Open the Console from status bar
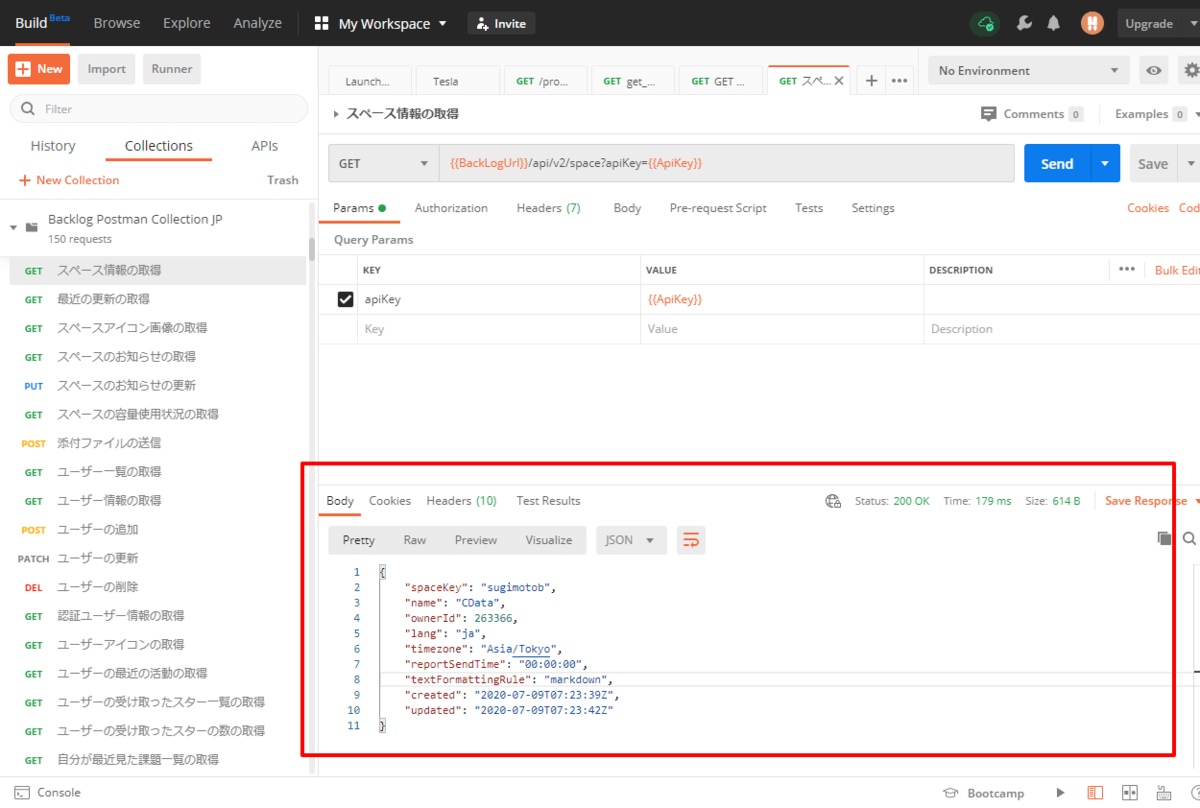 [48, 793]
